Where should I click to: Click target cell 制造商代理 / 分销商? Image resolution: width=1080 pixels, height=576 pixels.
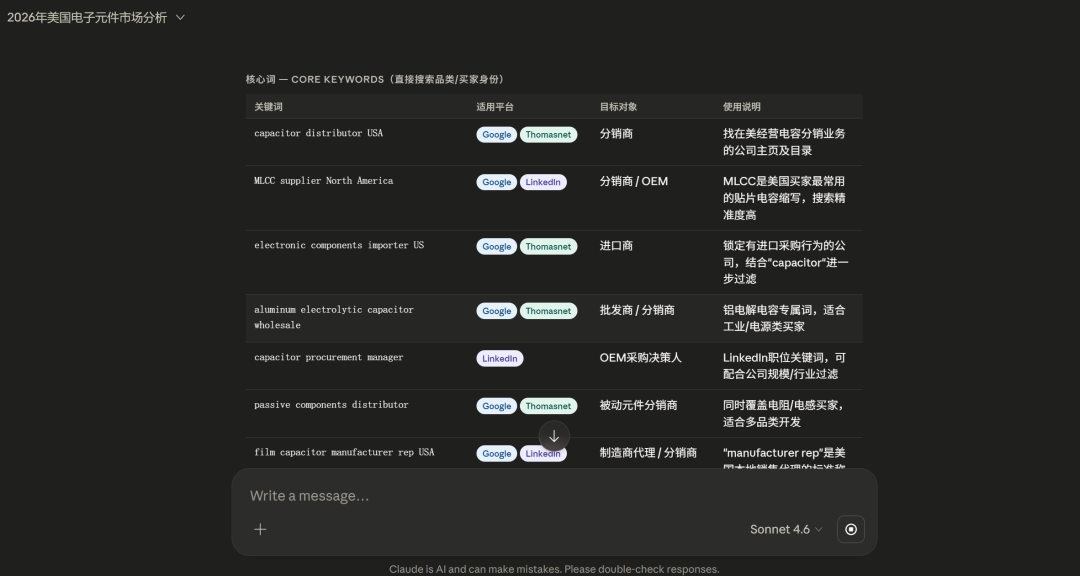point(648,453)
